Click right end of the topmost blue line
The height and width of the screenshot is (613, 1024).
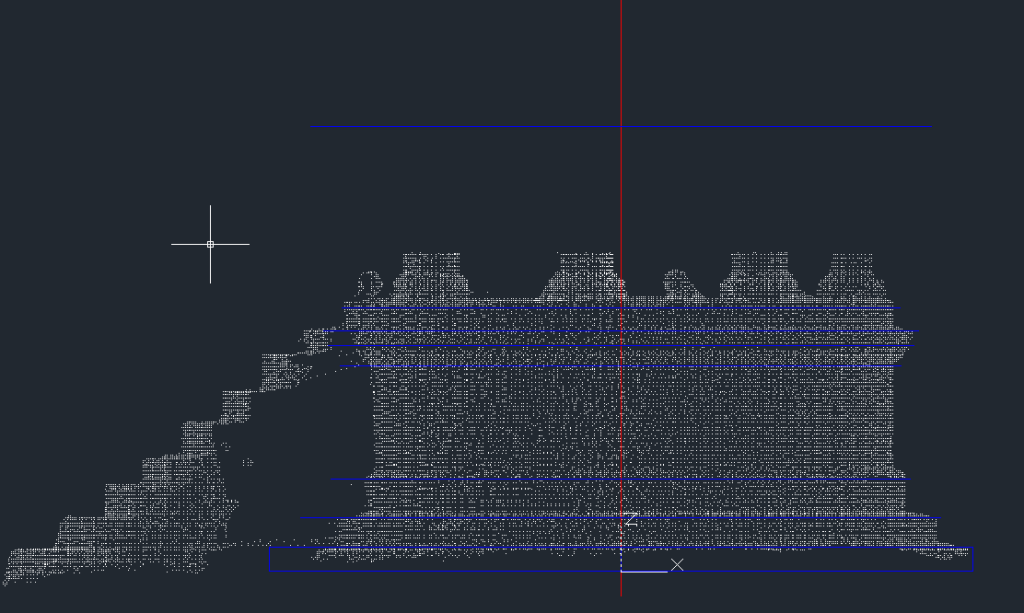coord(931,127)
